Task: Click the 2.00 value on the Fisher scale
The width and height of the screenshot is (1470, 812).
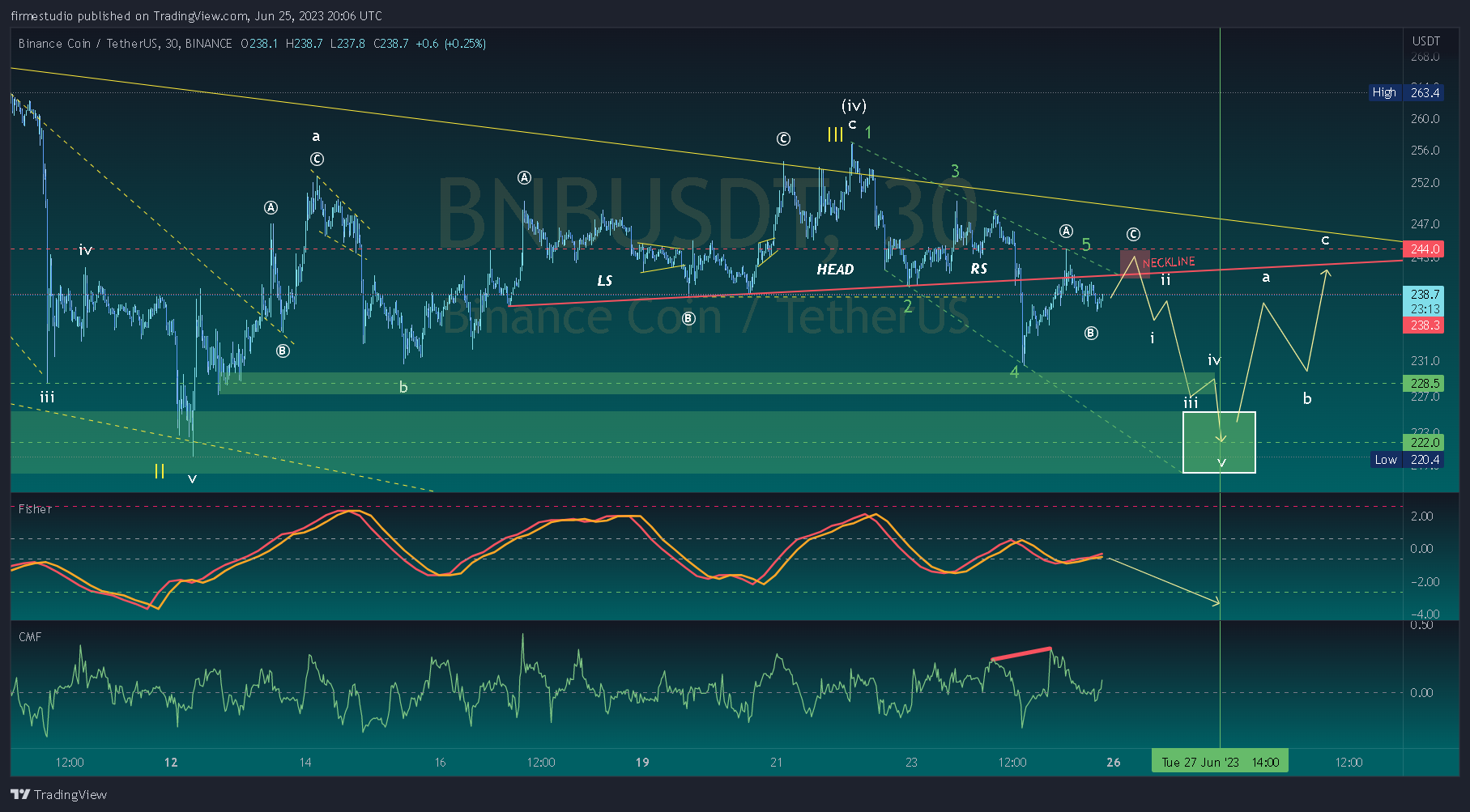Action: pos(1421,516)
